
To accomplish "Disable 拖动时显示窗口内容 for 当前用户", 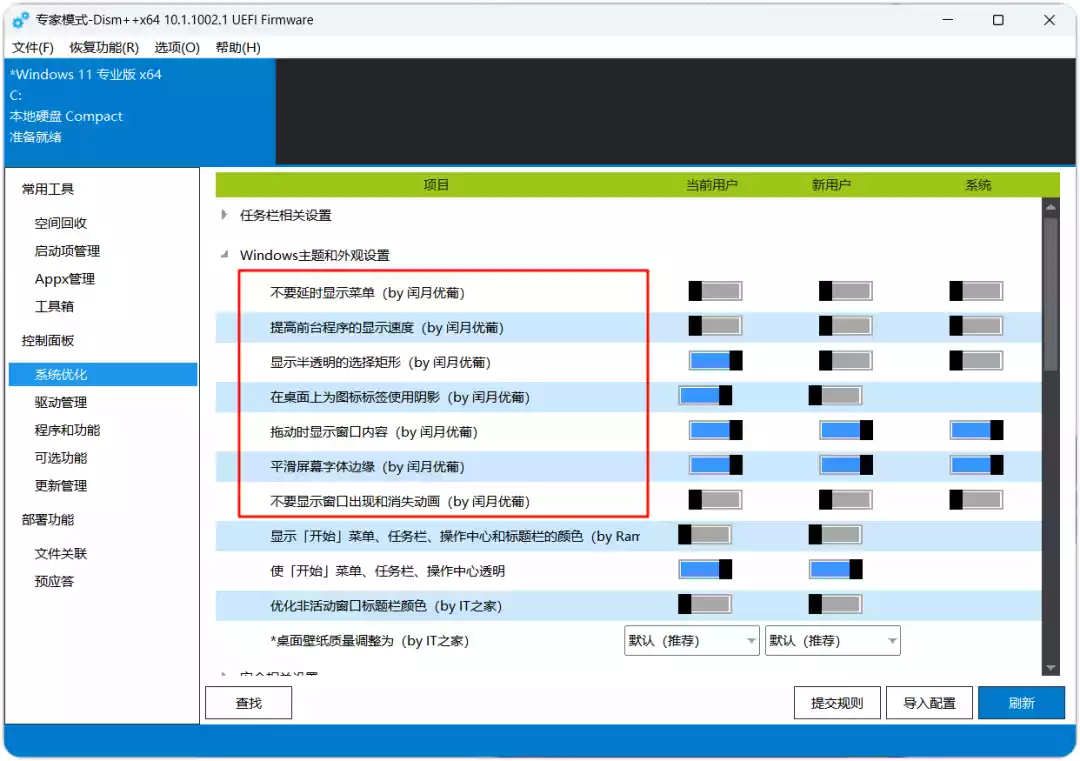I will coord(715,430).
